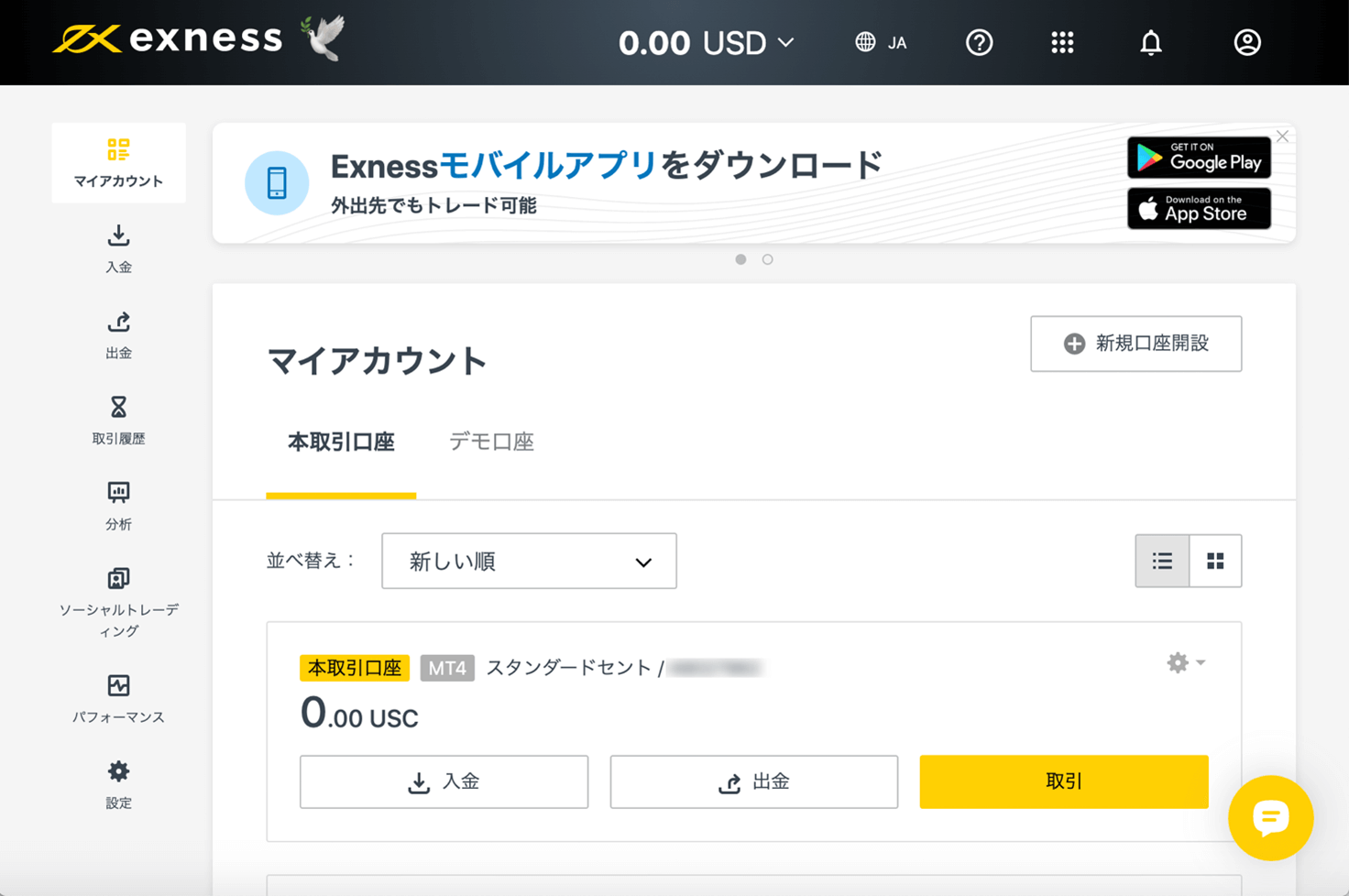Open 取引履歴 from the sidebar

click(x=118, y=419)
